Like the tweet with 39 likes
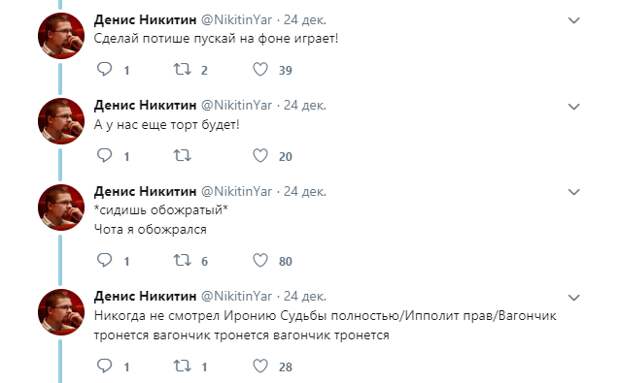This screenshot has width=620, height=383. coord(260,69)
